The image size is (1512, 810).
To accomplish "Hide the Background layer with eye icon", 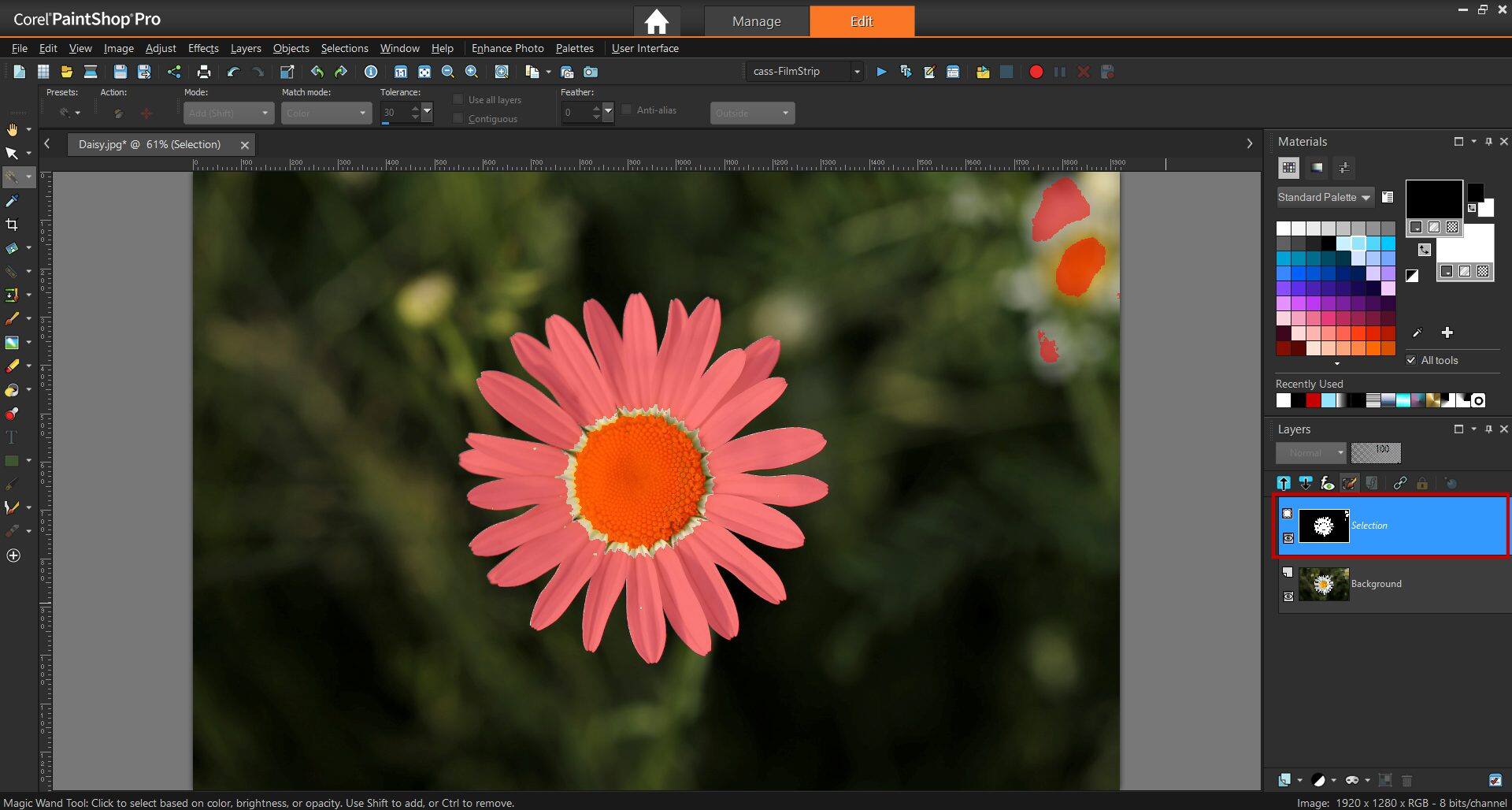I will [1288, 596].
